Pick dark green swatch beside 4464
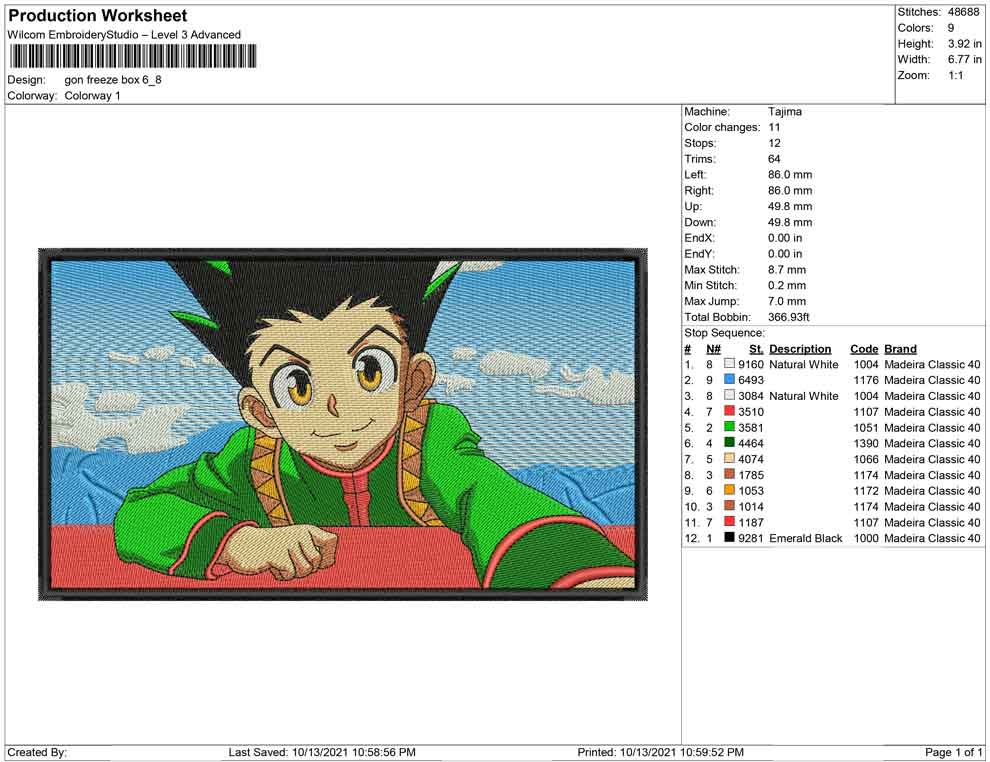Image resolution: width=990 pixels, height=762 pixels. 729,443
